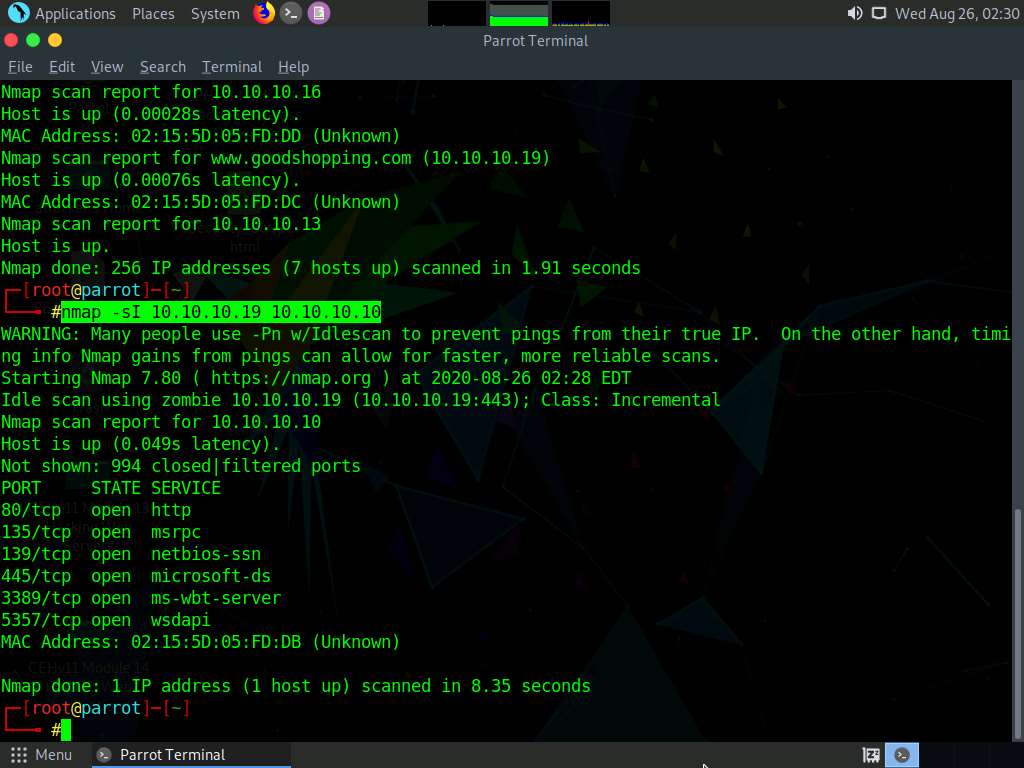Launch terminal from top panel launcher
Image resolution: width=1024 pixels, height=768 pixels.
[x=291, y=13]
